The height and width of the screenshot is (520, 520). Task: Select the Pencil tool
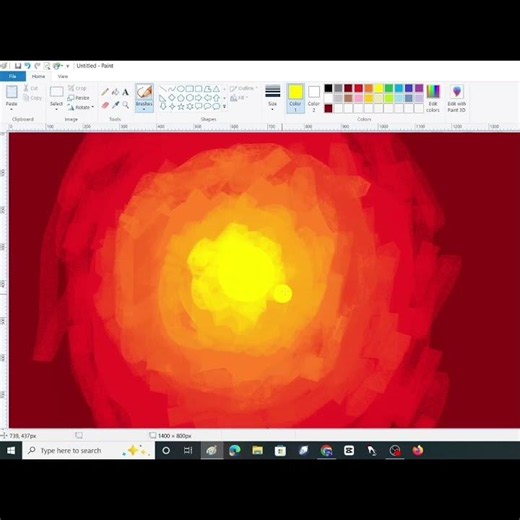105,92
